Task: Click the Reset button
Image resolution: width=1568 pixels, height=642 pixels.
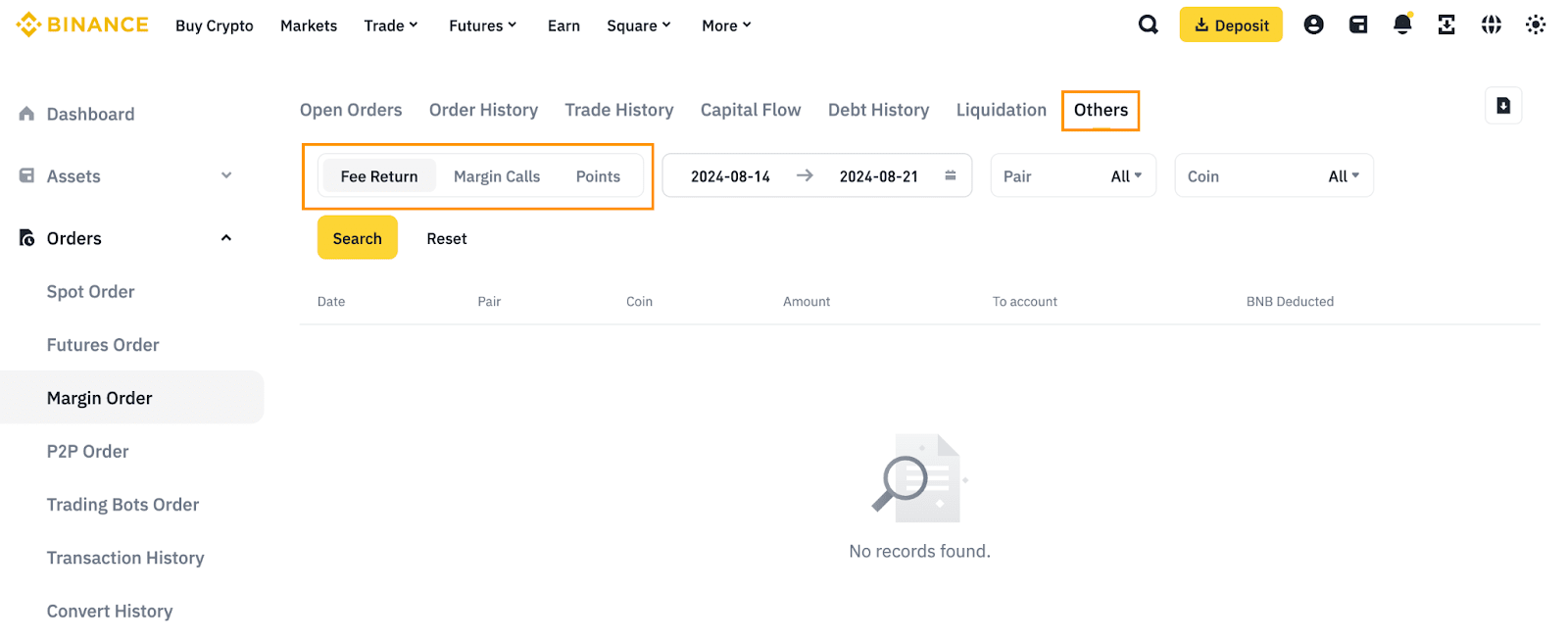Action: tap(447, 238)
